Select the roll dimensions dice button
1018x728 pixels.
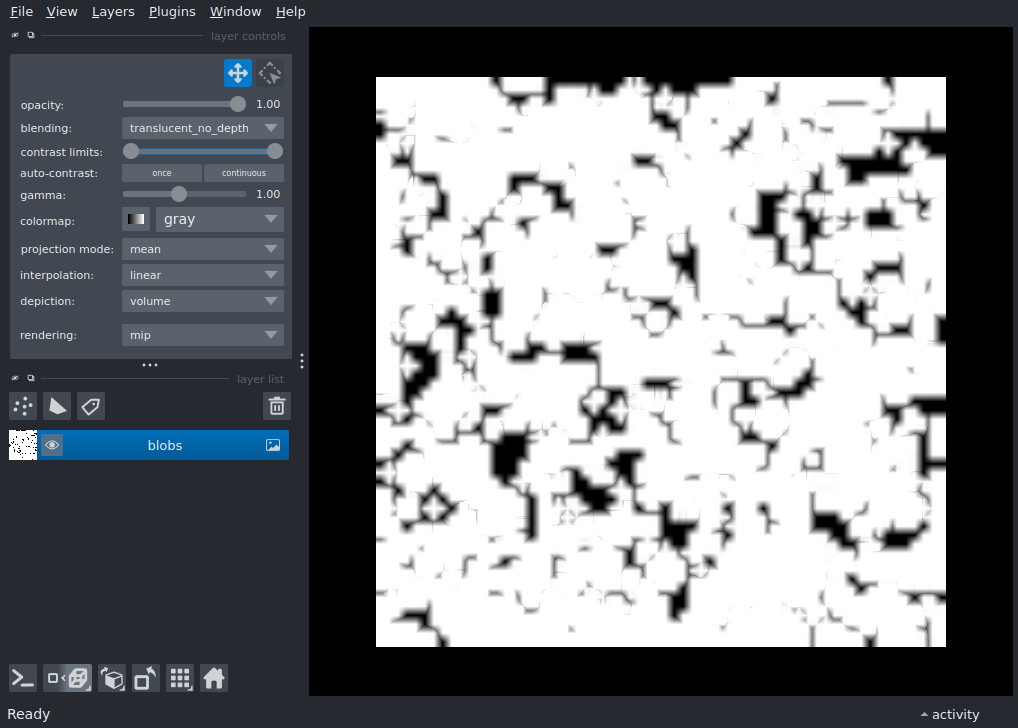coord(112,677)
